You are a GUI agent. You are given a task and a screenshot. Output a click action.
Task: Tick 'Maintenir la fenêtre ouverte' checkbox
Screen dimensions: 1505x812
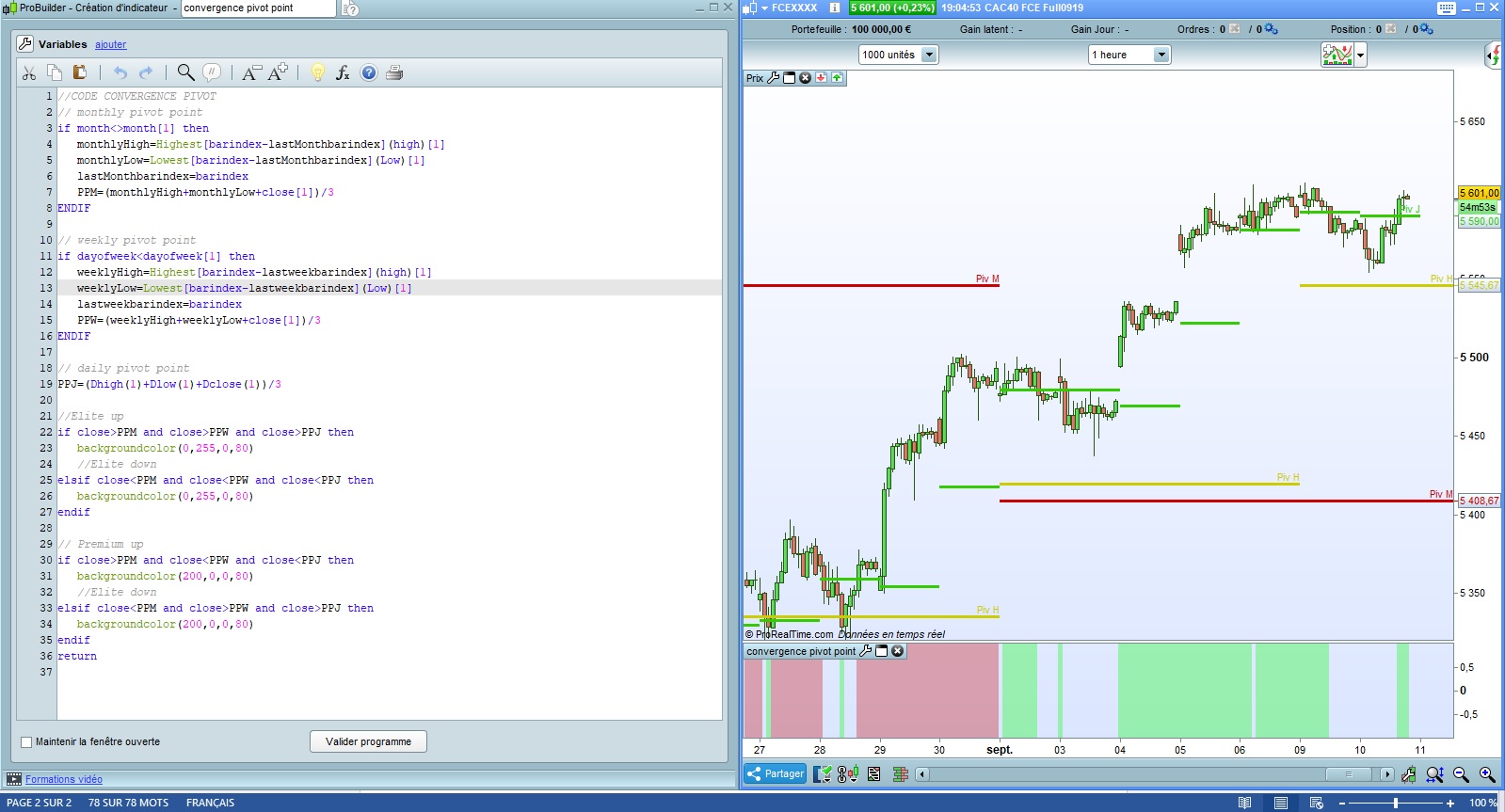(x=26, y=742)
